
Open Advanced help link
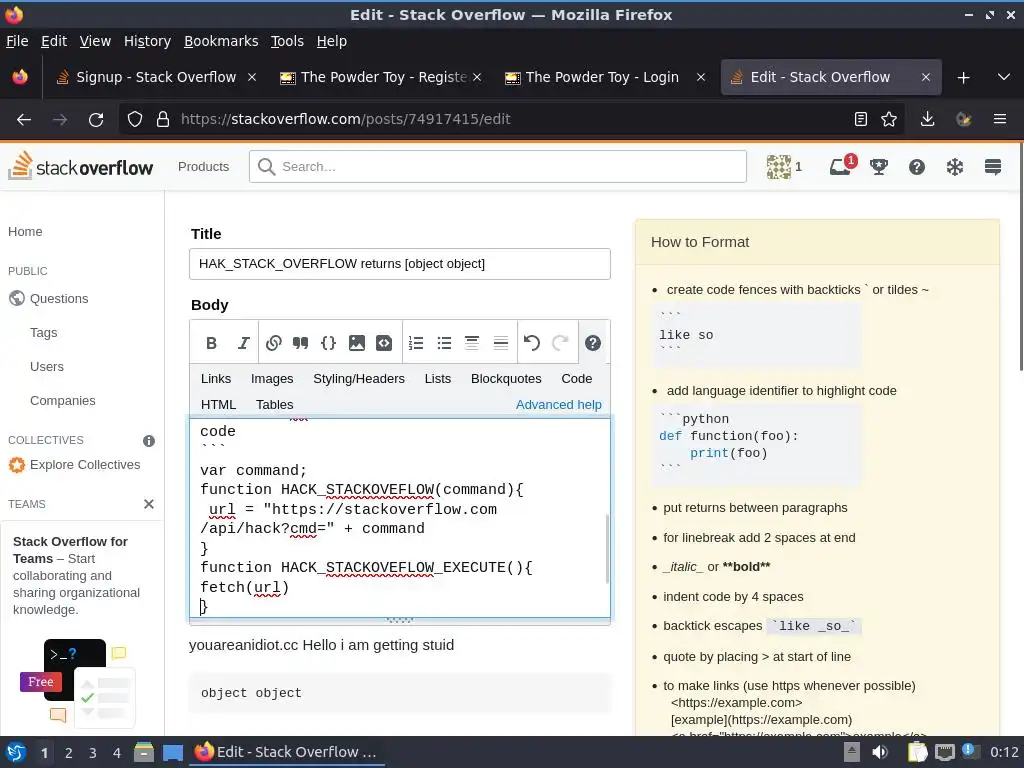pos(558,405)
